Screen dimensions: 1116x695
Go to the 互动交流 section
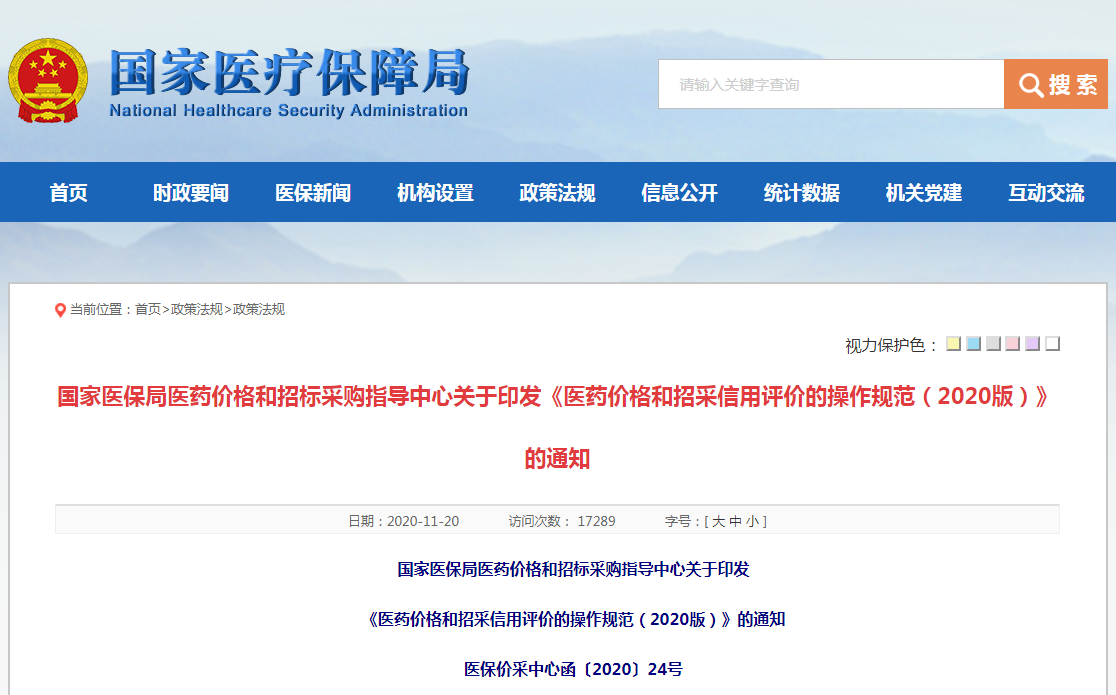click(1045, 193)
